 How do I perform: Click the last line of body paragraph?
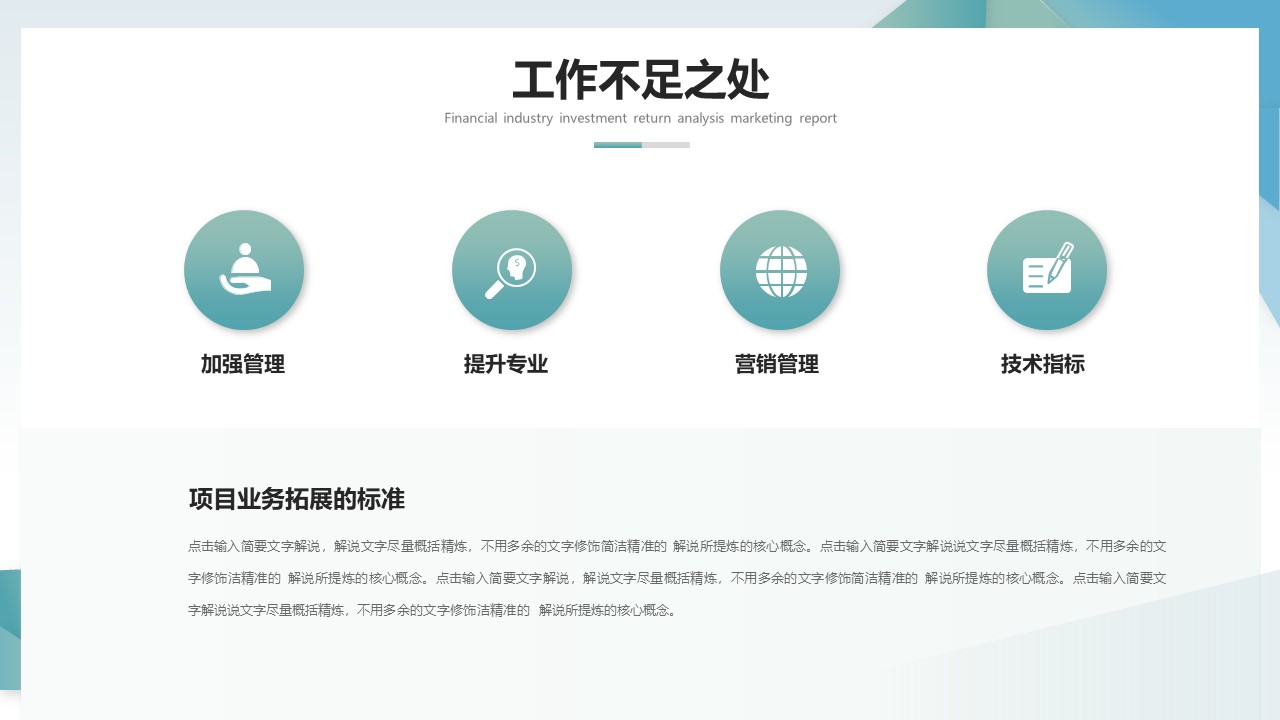click(x=433, y=610)
